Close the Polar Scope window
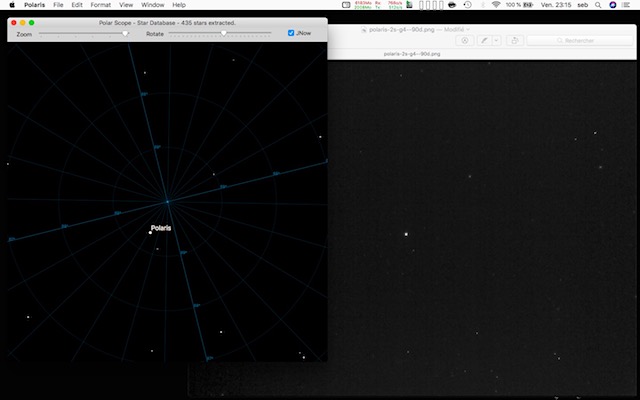Viewport: 640px width, 400px height. coord(14,23)
